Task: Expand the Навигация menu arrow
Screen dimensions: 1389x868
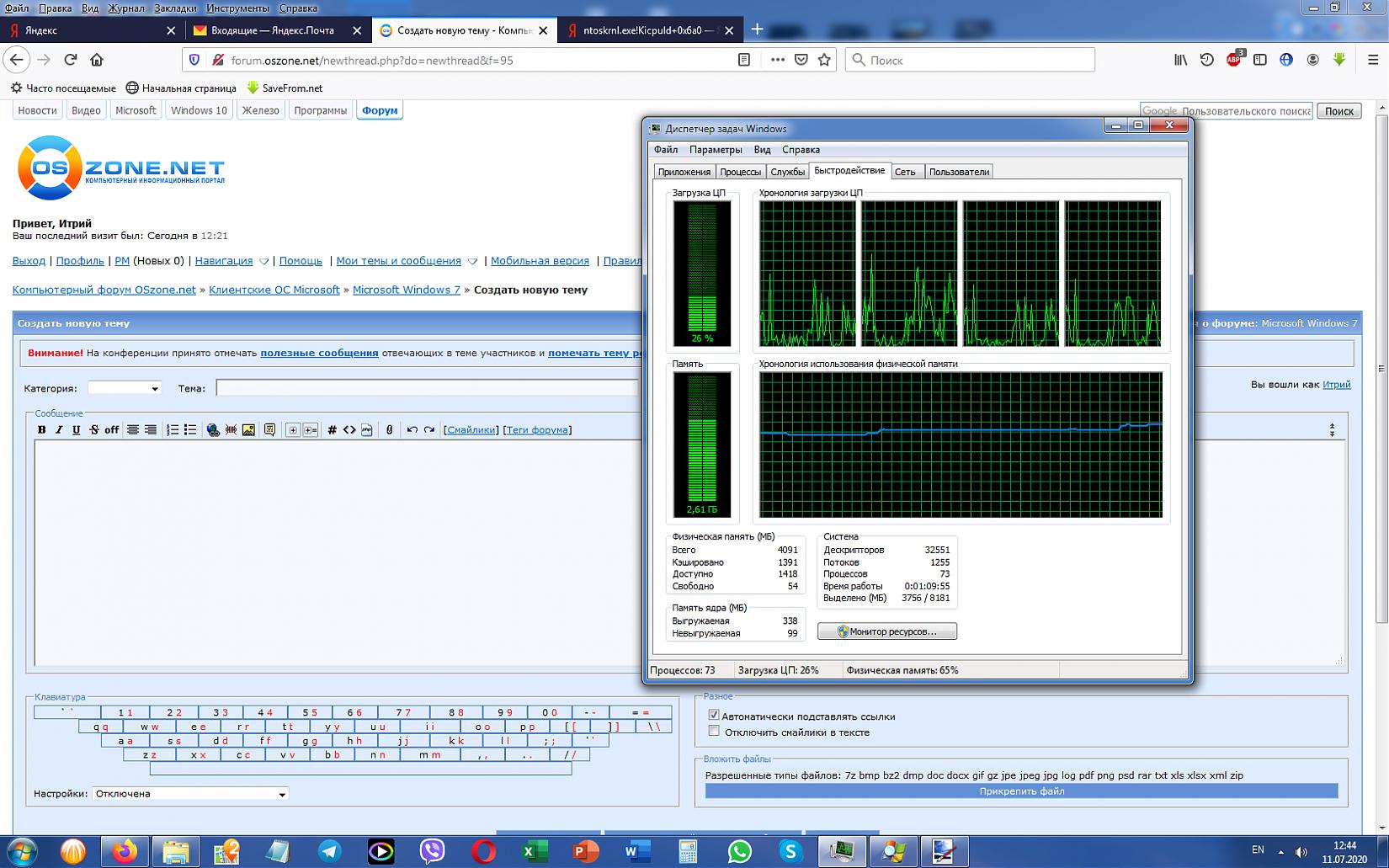Action: [263, 262]
